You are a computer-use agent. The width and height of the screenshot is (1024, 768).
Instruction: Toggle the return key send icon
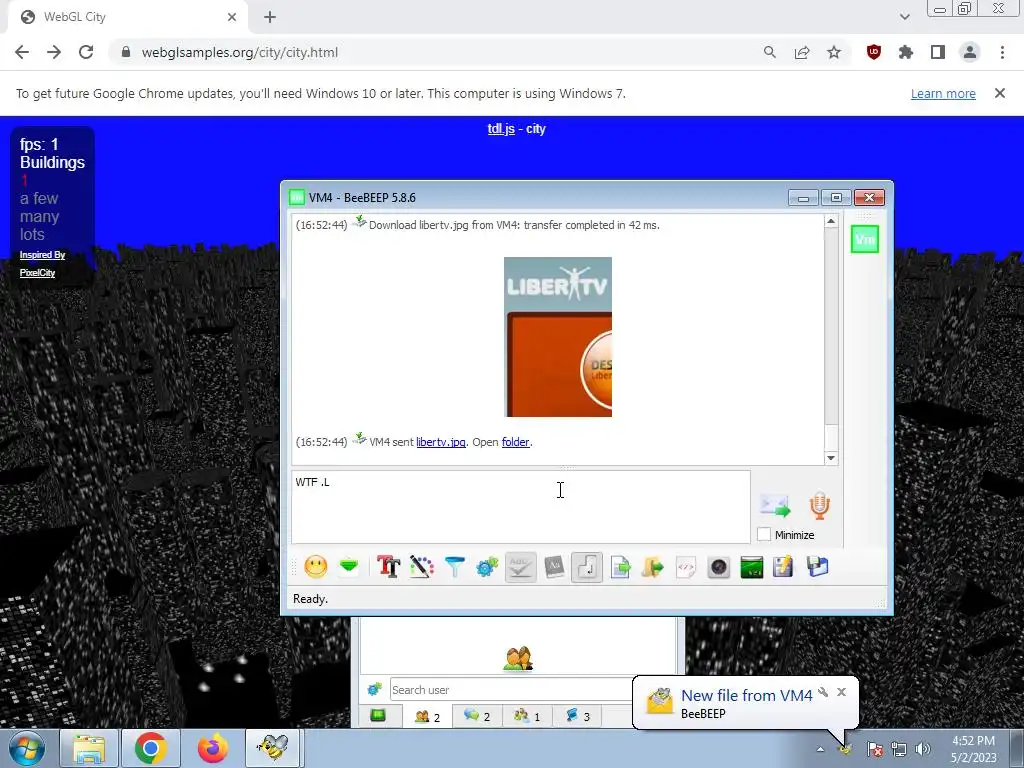click(x=586, y=567)
